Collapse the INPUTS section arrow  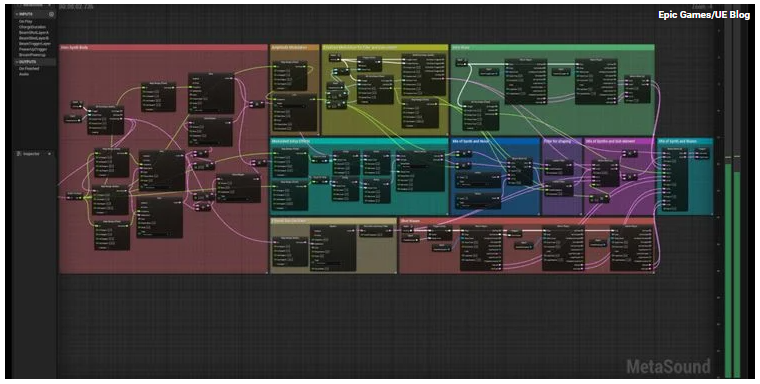pos(17,15)
